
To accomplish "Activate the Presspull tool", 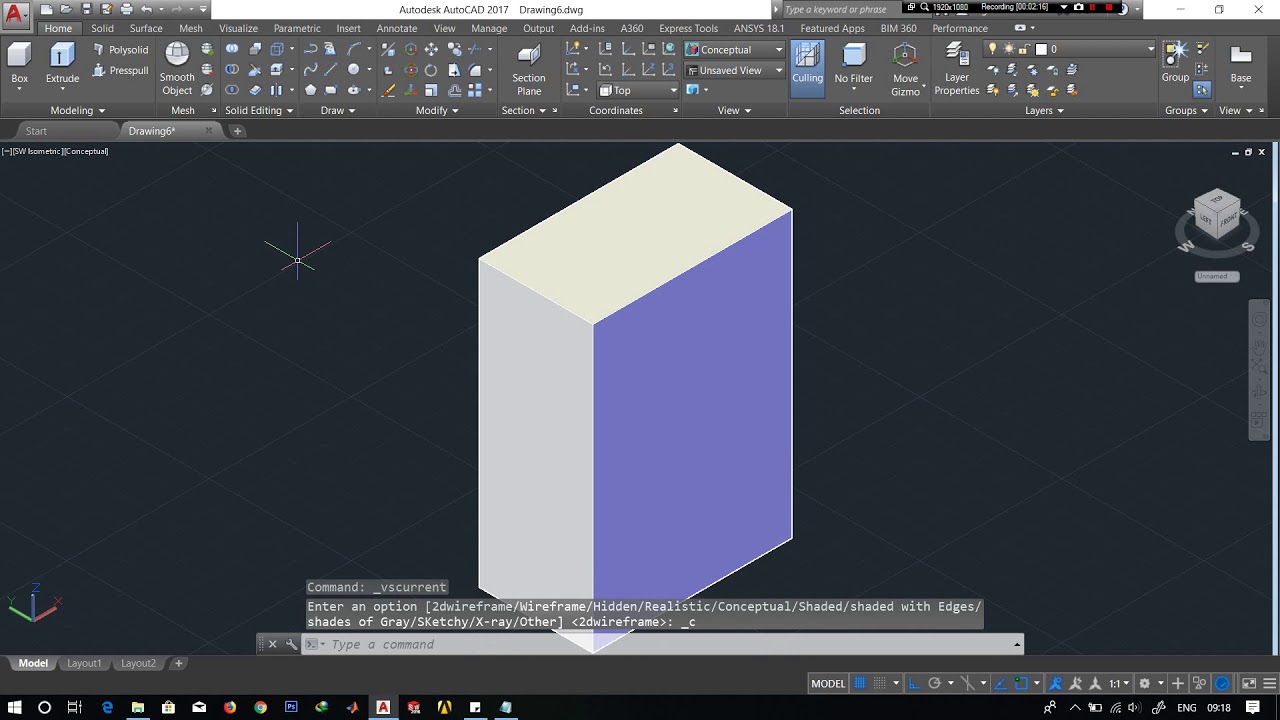I will click(120, 70).
